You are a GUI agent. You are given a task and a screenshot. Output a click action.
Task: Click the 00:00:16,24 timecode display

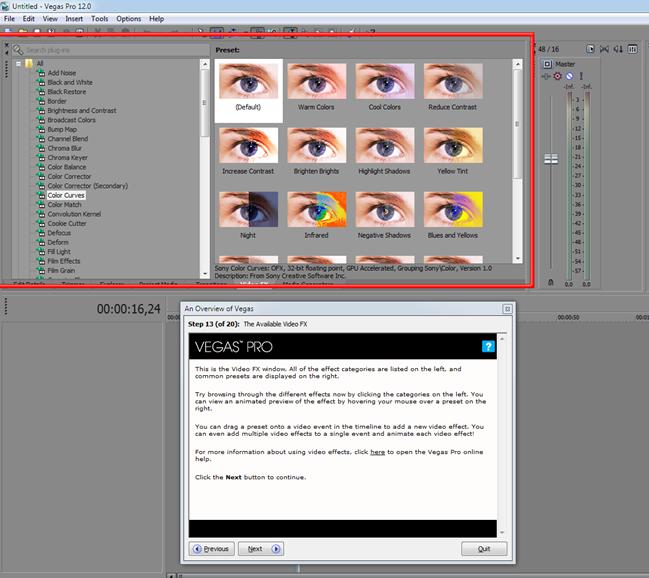128,309
